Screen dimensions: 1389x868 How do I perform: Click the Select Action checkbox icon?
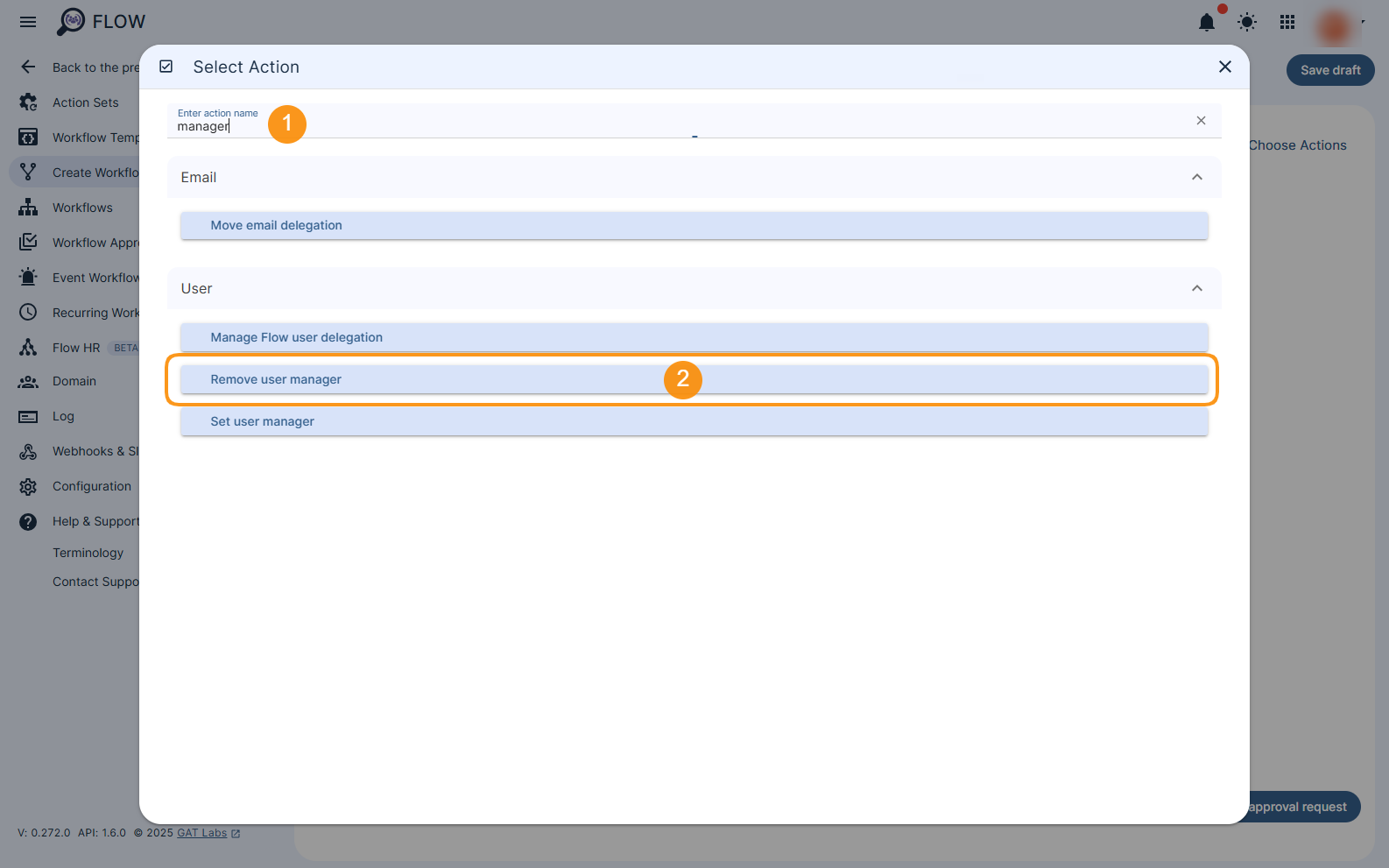tap(166, 67)
